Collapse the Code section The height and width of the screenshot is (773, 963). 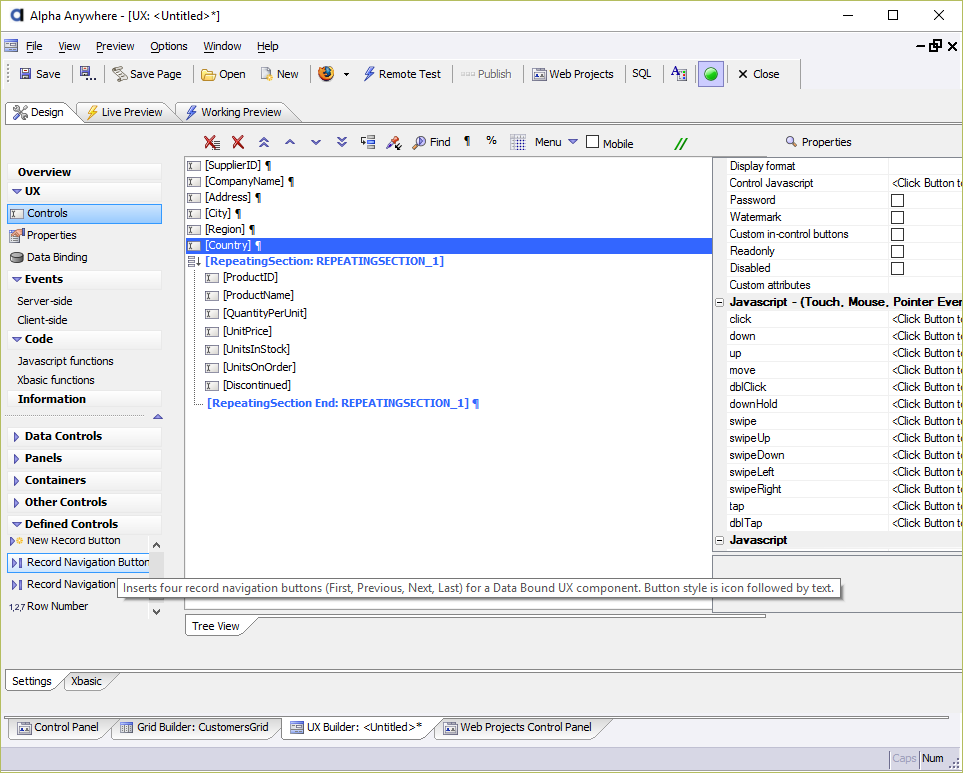tap(17, 340)
